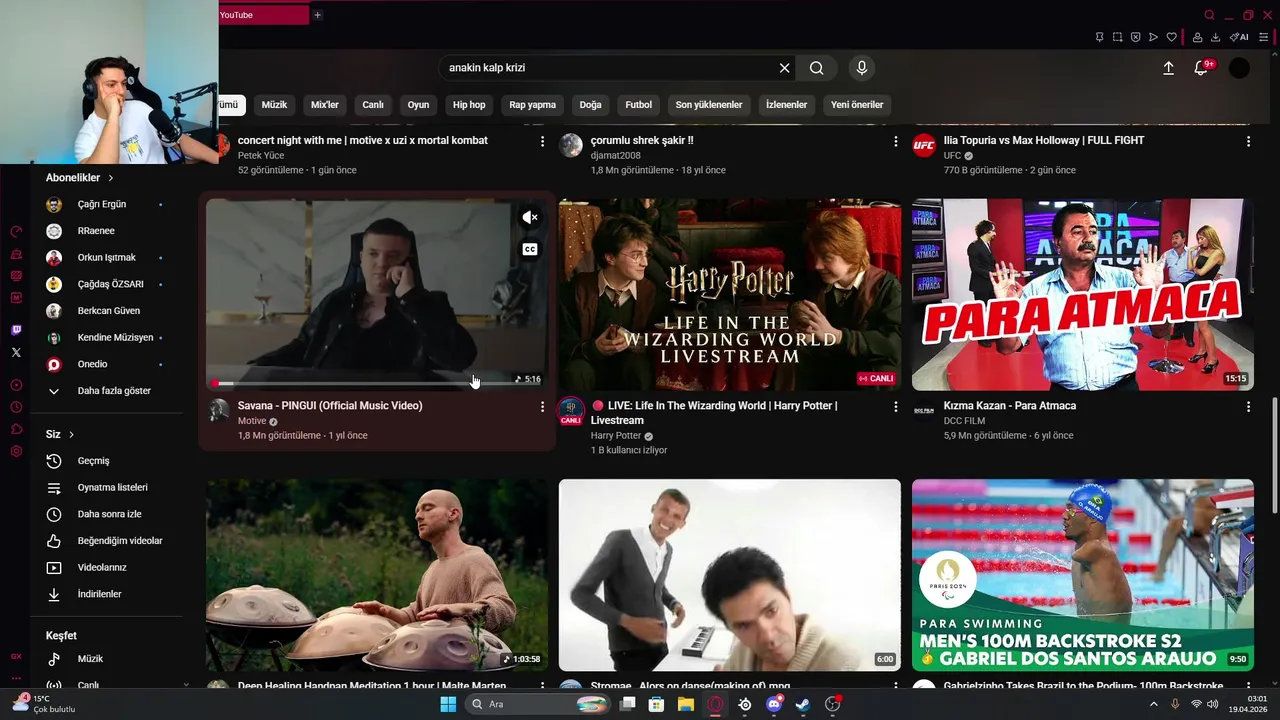Open options for Kızma Kazan video
1280x720 pixels.
(x=1248, y=407)
